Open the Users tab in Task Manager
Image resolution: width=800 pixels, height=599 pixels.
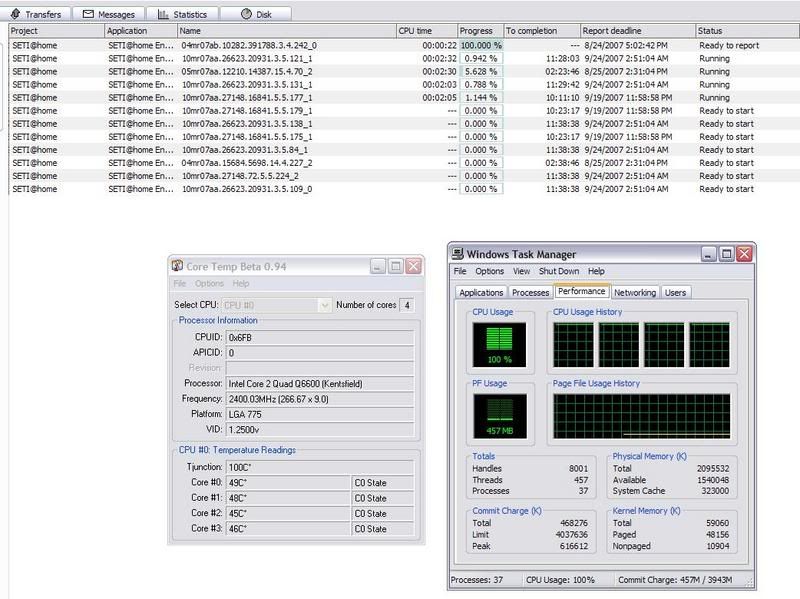676,293
